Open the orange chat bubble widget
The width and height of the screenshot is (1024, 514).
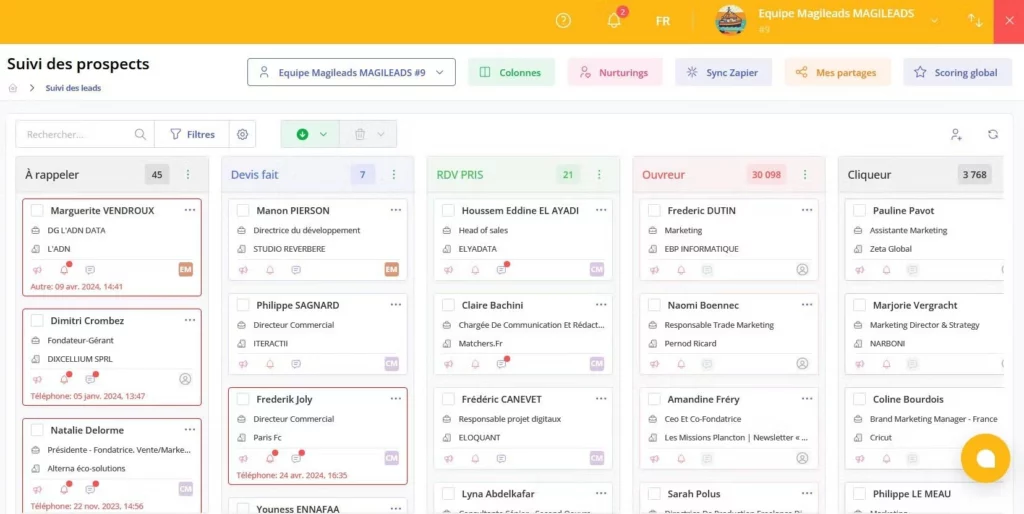[984, 458]
